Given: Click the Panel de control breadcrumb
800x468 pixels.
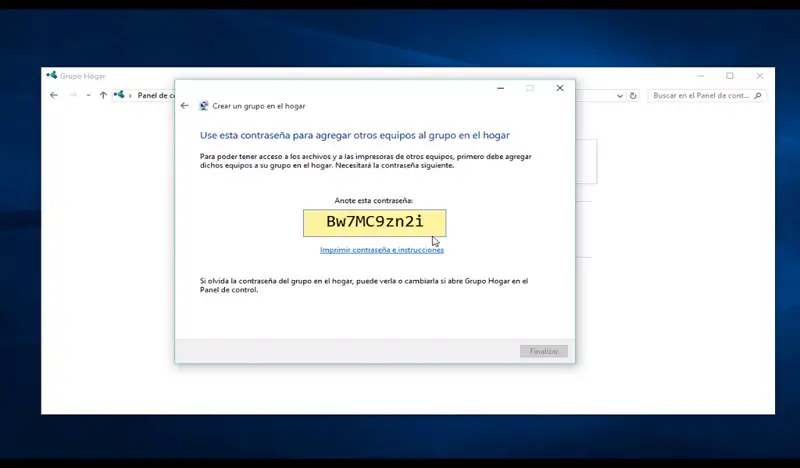Looking at the screenshot, I should [x=156, y=95].
